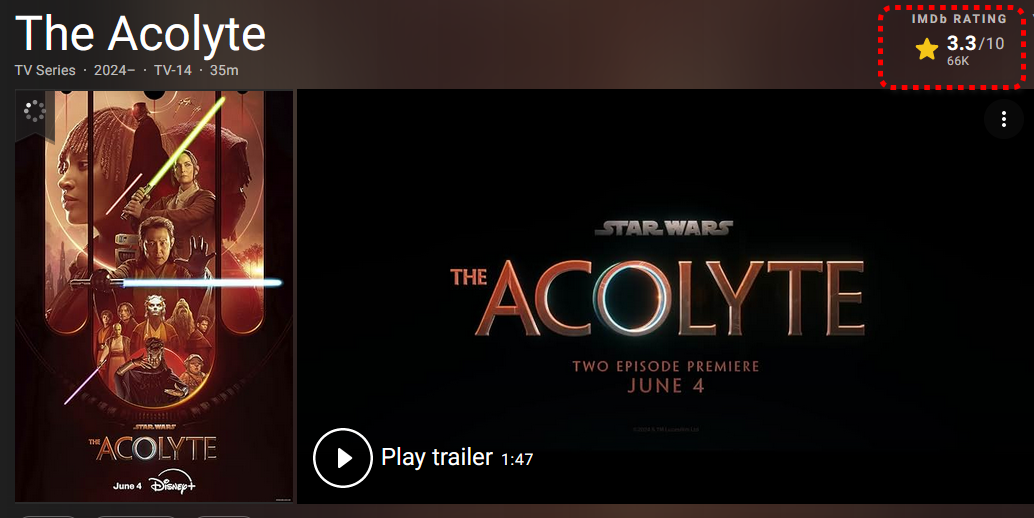Click the "Play trailer" text label
Image resolution: width=1034 pixels, height=518 pixels.
(437, 457)
